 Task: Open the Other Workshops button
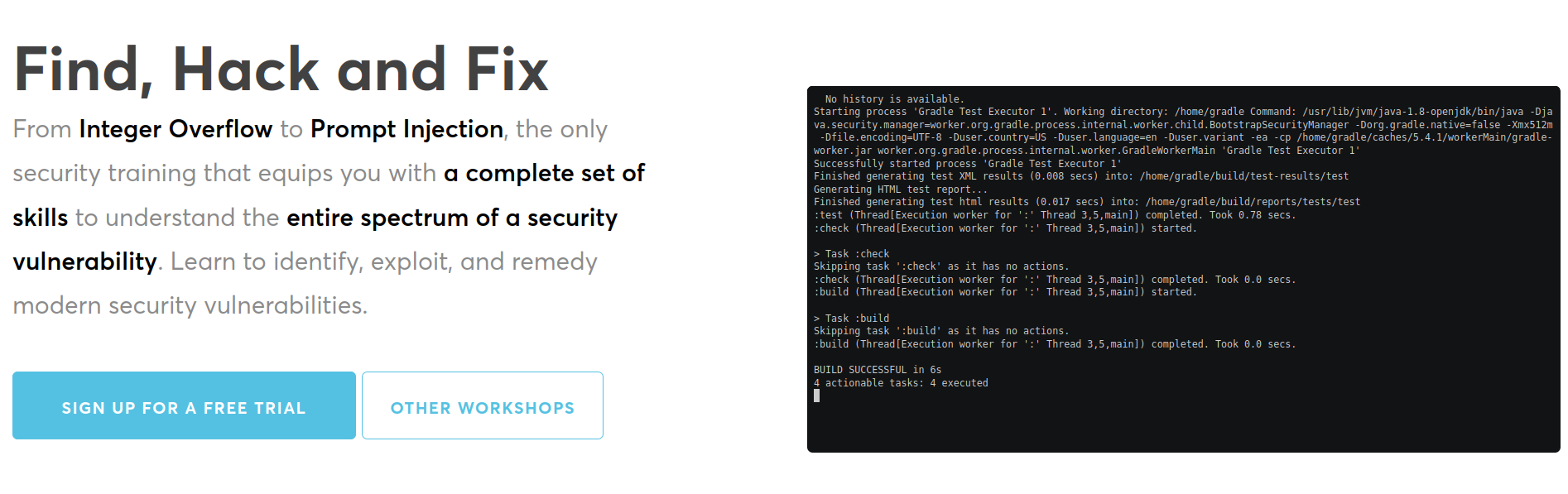pos(482,405)
